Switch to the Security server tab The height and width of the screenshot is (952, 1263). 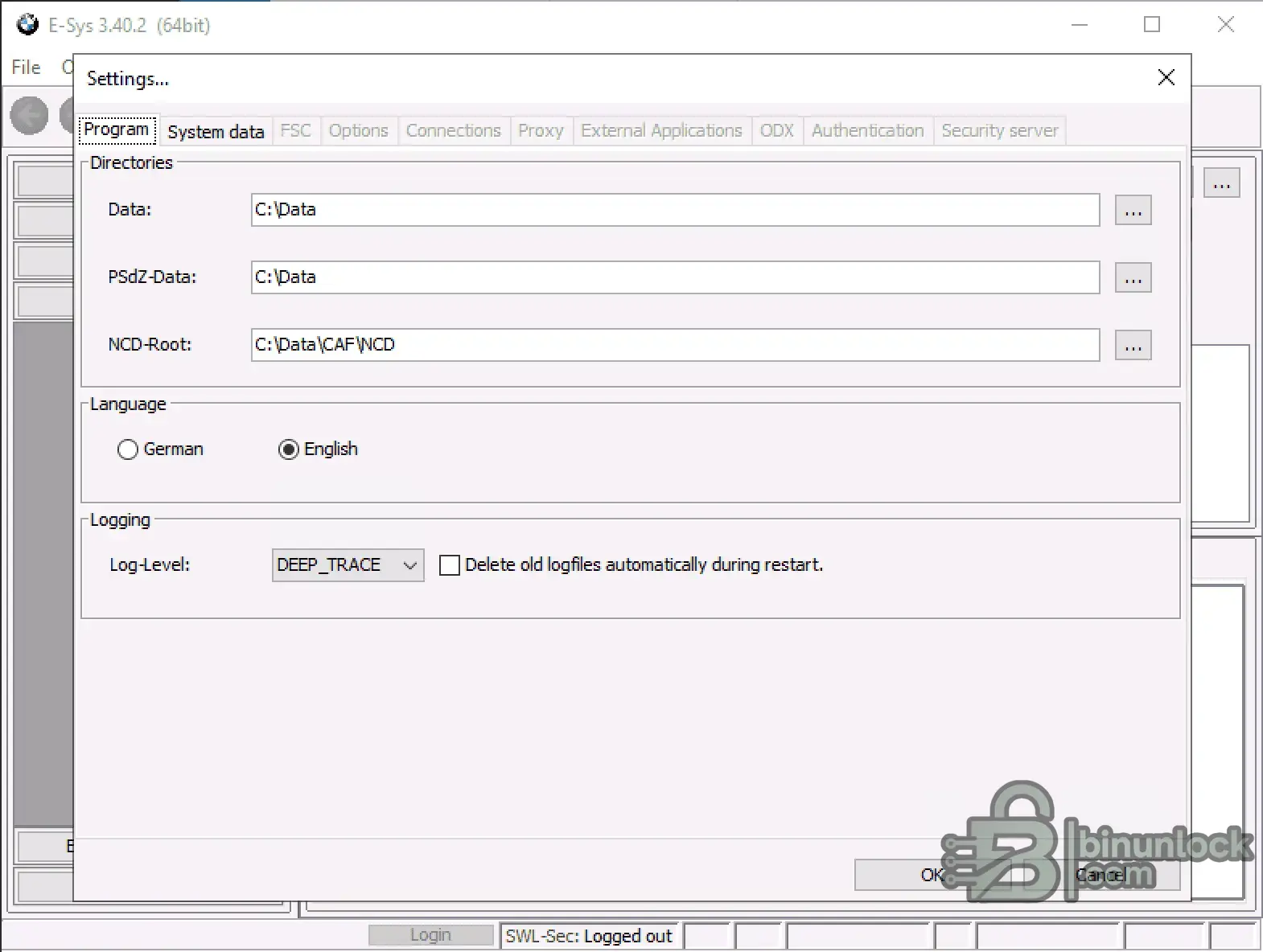point(1000,131)
